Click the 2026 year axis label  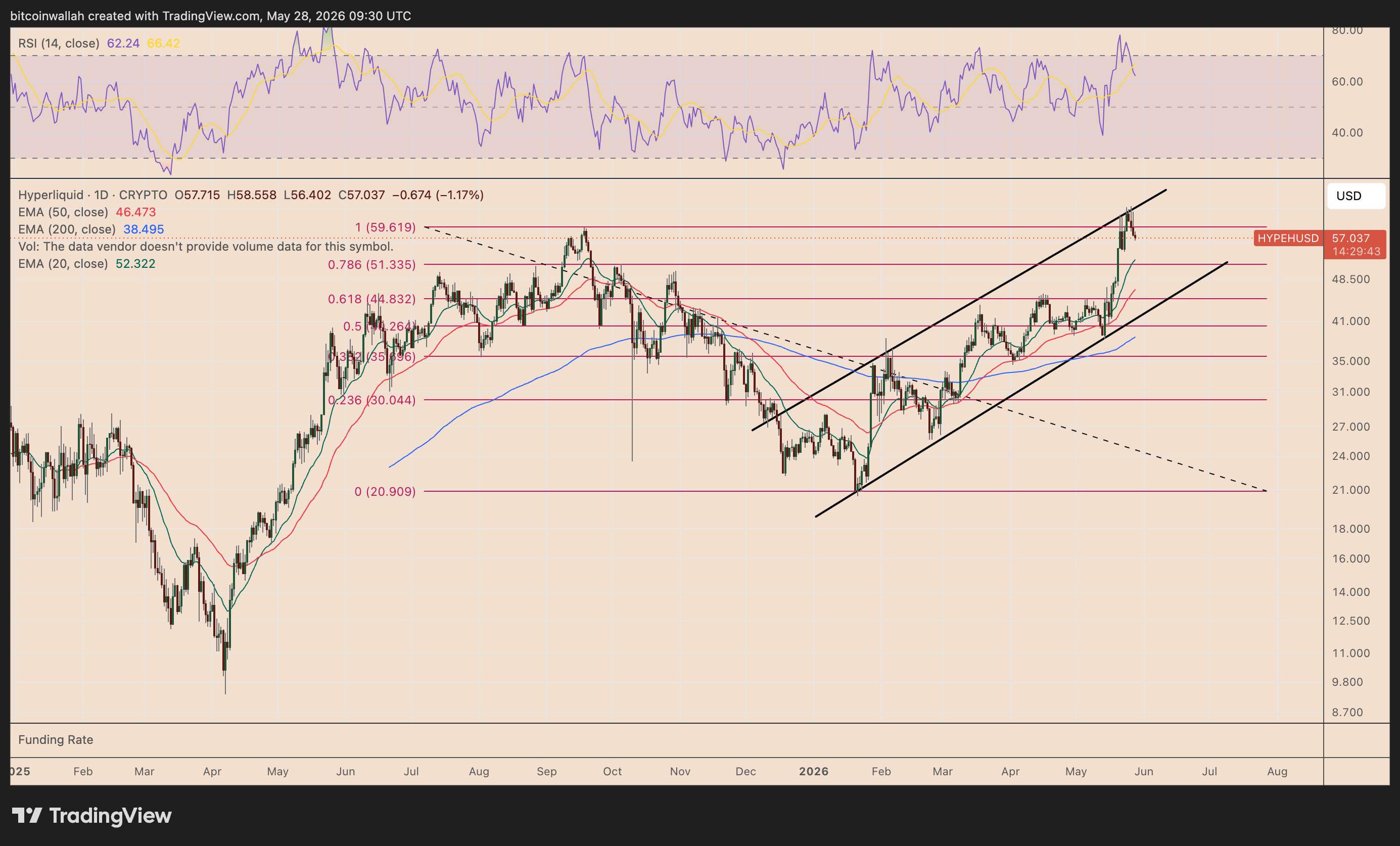814,772
